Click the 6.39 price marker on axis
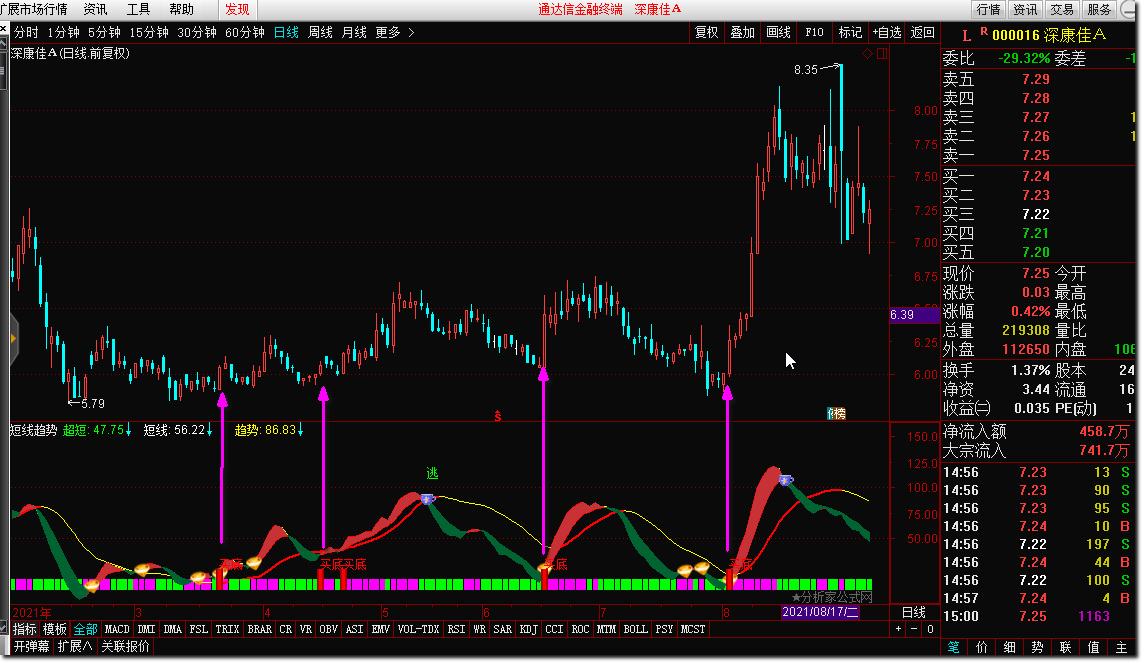 tap(914, 315)
